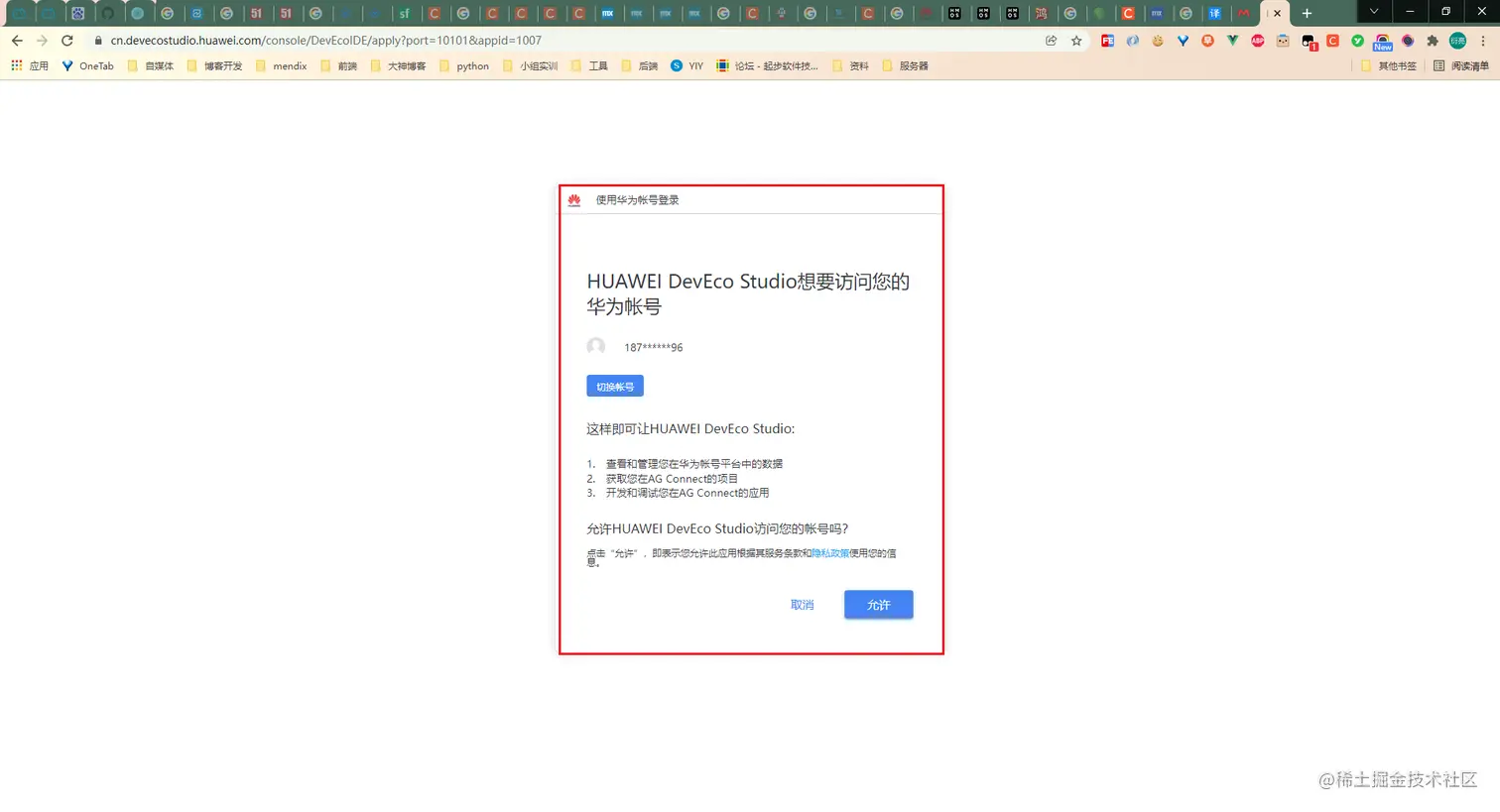The width and height of the screenshot is (1500, 812).
Task: Open the python bookmark folder
Action: click(463, 65)
